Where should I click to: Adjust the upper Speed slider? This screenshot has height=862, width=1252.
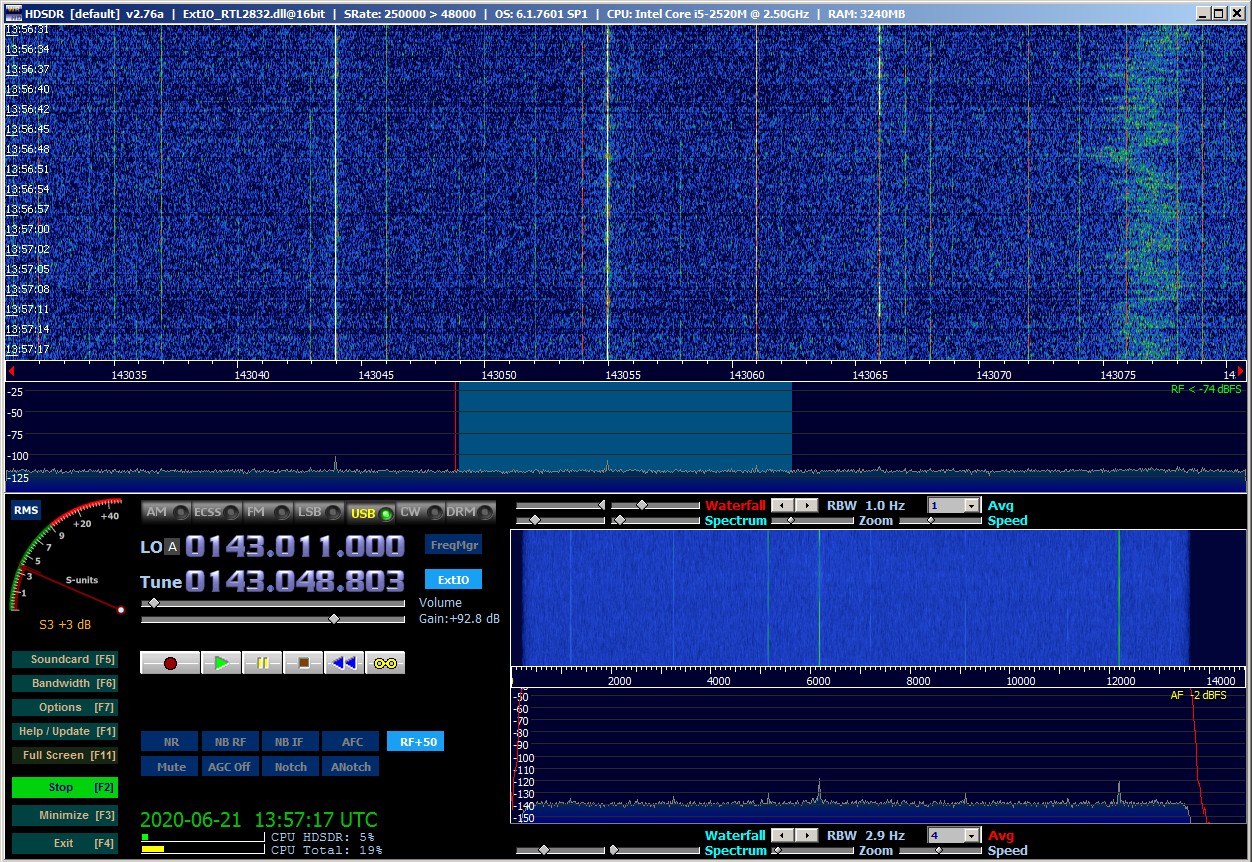pos(940,520)
